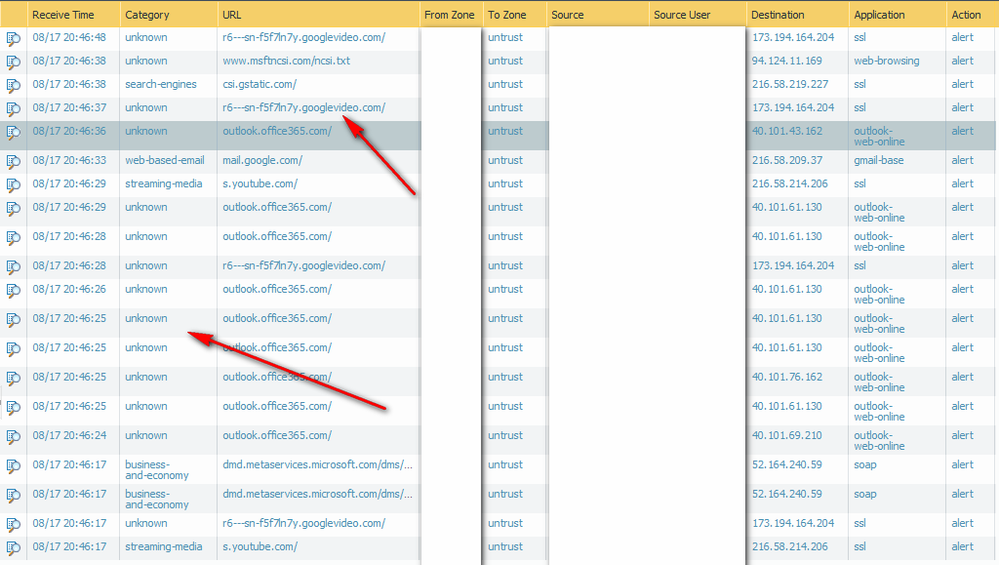Open details icon for 20:46:29 outlook.office365.com row
999x565 pixels.
pyautogui.click(x=13, y=209)
